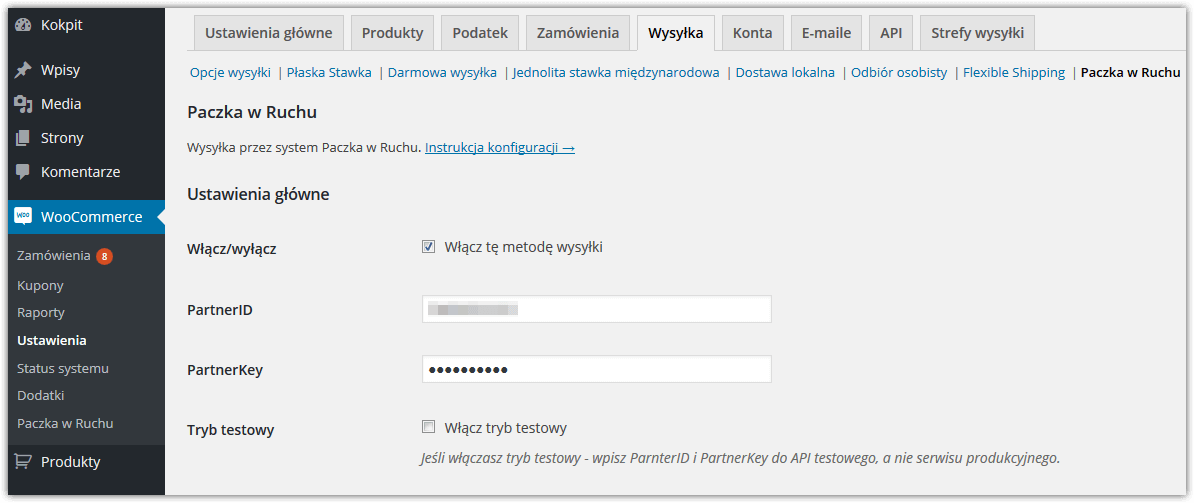Open Opcje wysyłki subsection link
Viewport: 1194px width, 503px height.
point(230,73)
